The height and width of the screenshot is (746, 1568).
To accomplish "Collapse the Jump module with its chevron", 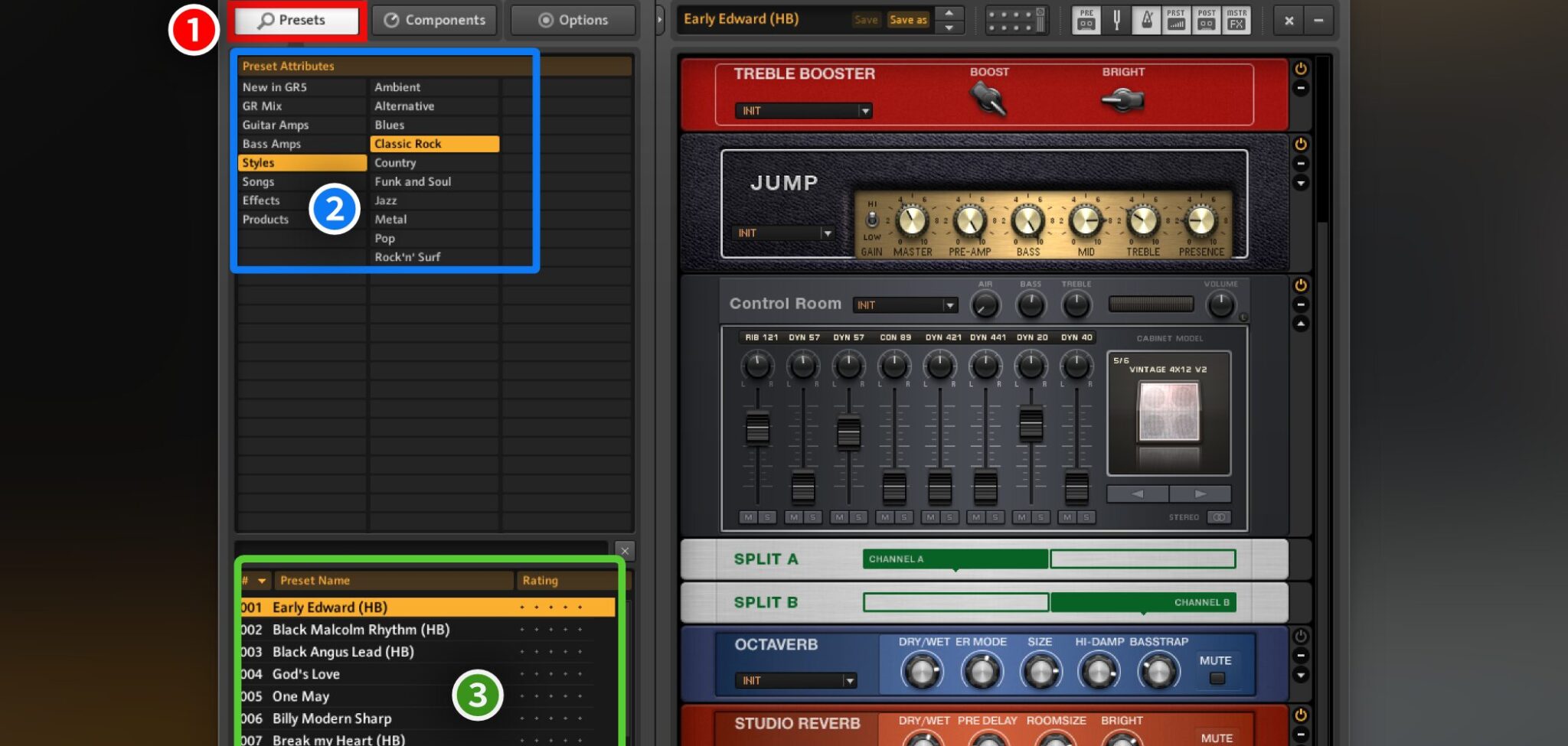I will coord(1302,182).
